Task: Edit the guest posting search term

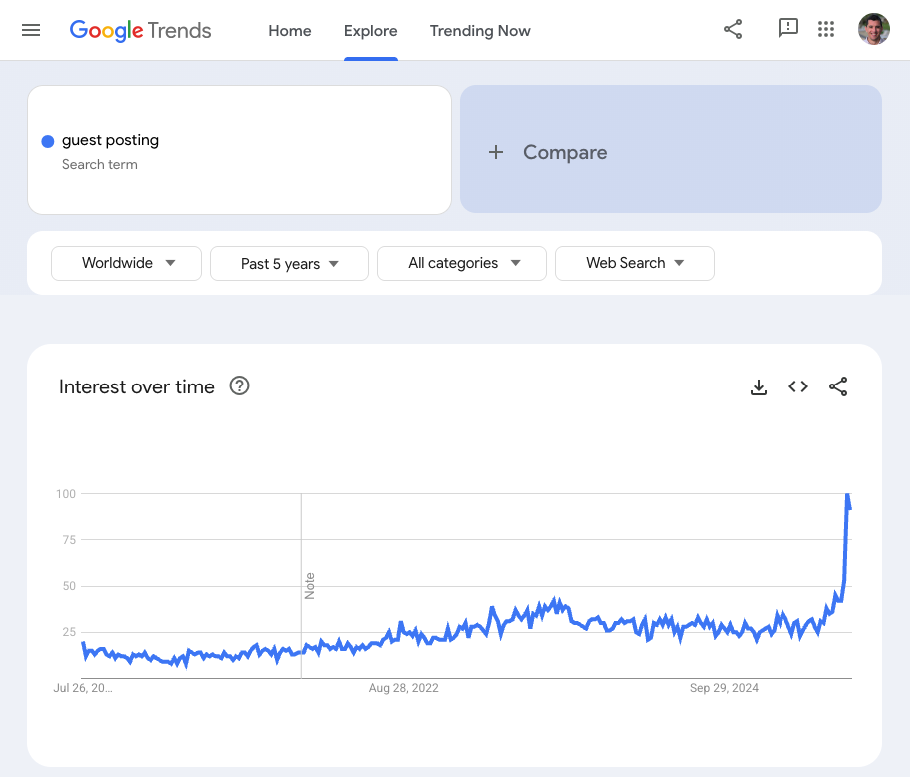Action: tap(110, 140)
